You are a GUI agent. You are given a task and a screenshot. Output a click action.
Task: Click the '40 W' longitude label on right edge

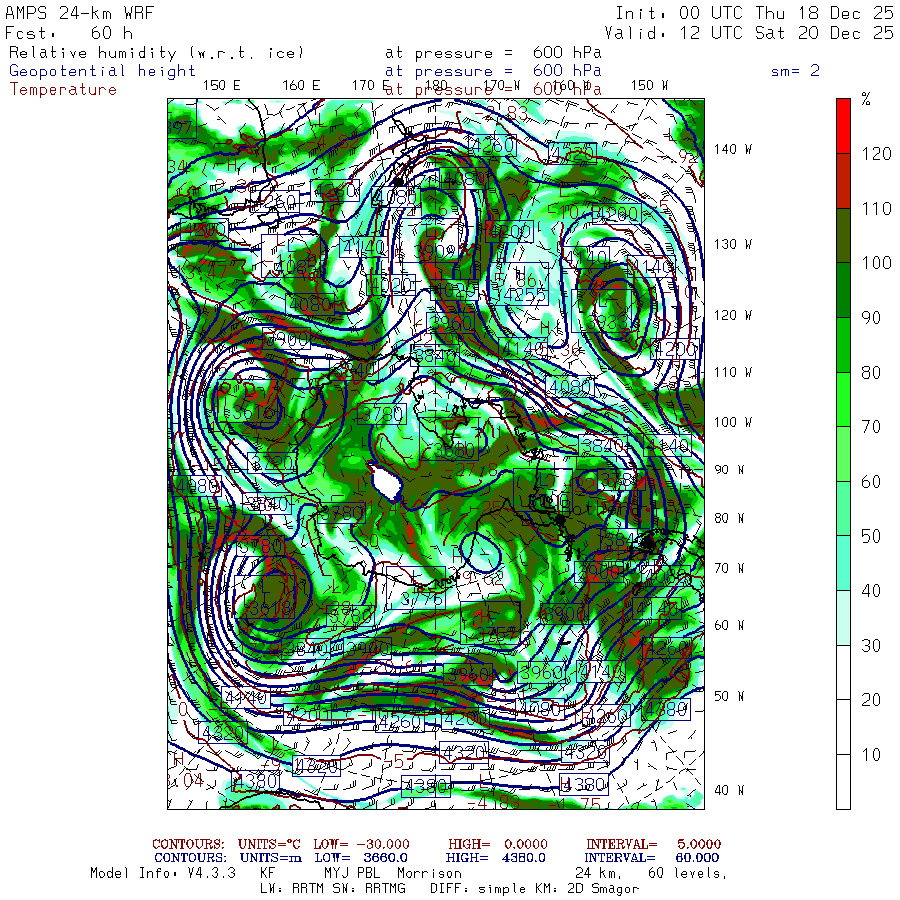[727, 790]
